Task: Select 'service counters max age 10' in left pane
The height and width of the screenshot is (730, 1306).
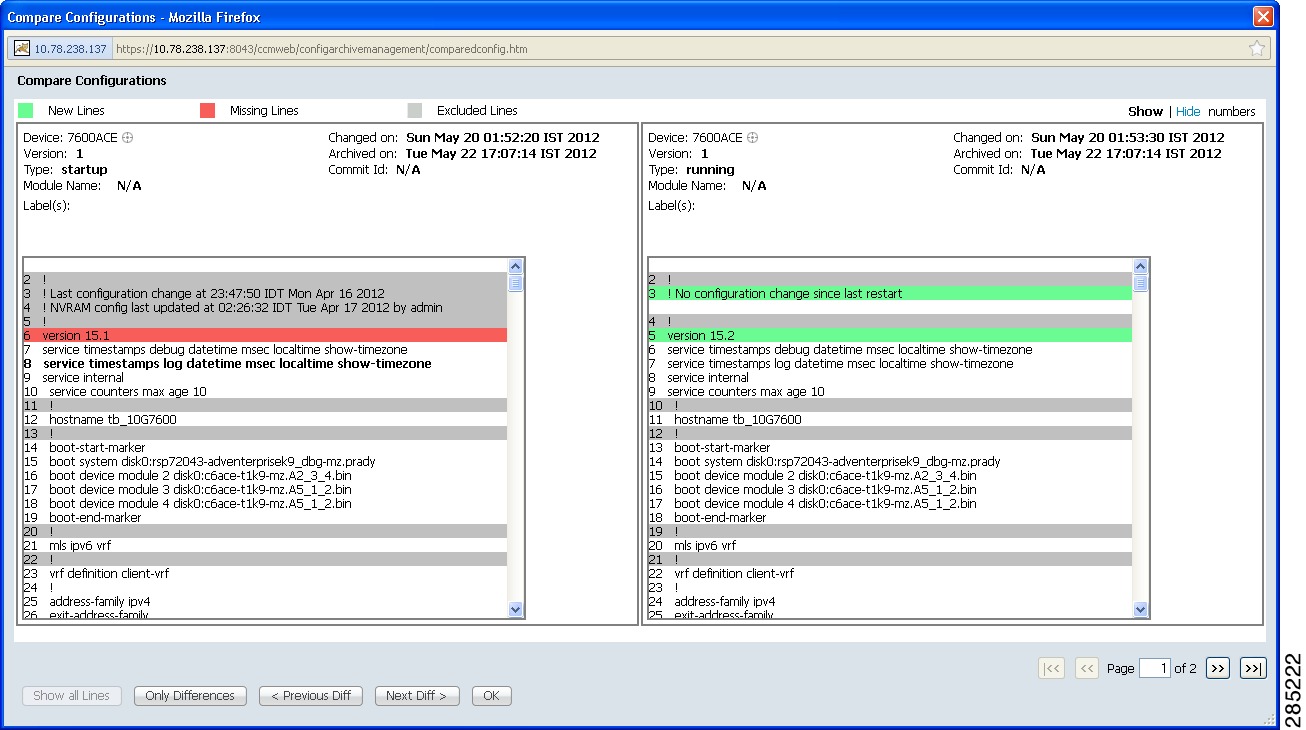Action: 265,392
